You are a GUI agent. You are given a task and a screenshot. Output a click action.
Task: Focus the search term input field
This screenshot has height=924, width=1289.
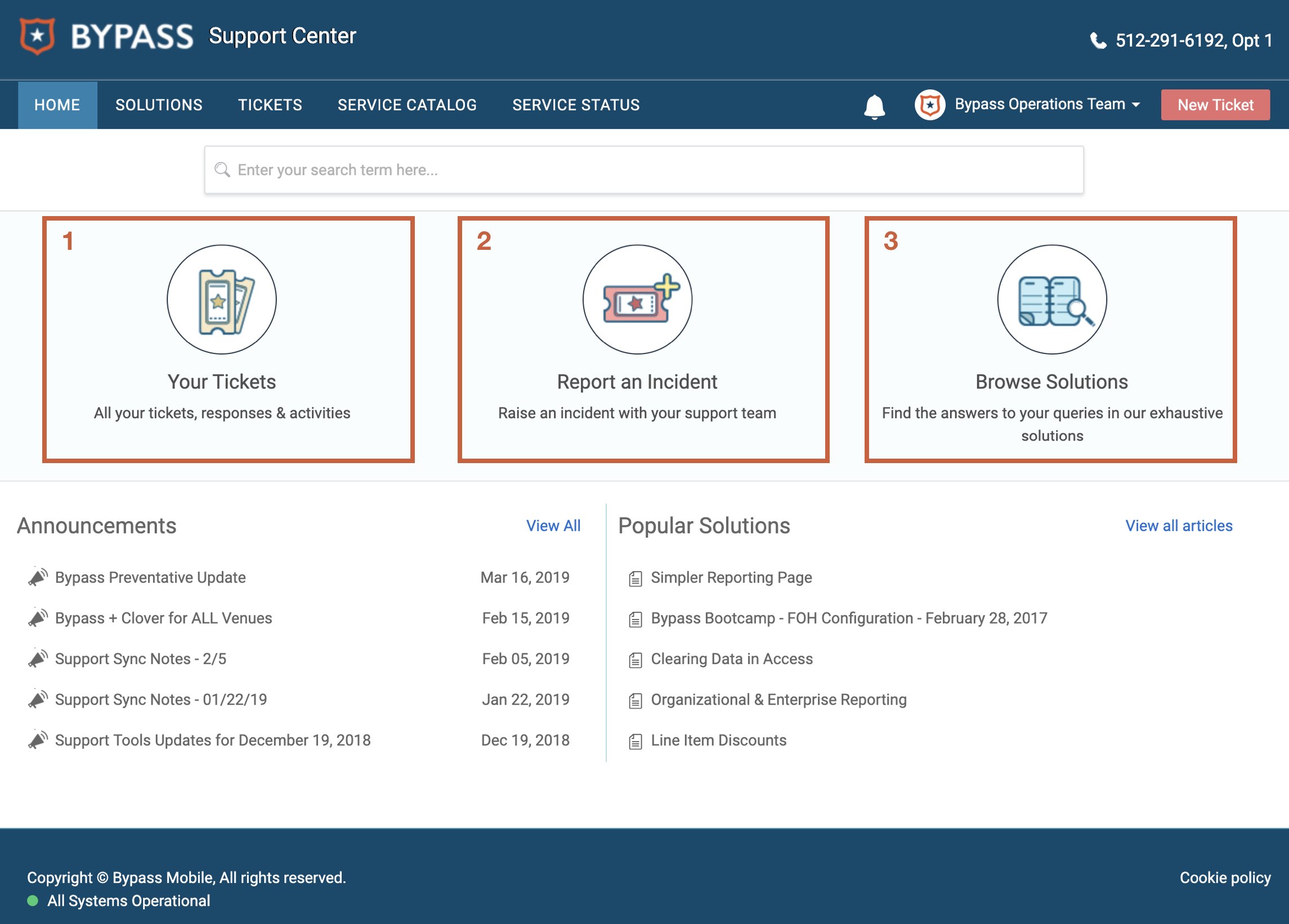pyautogui.click(x=644, y=170)
